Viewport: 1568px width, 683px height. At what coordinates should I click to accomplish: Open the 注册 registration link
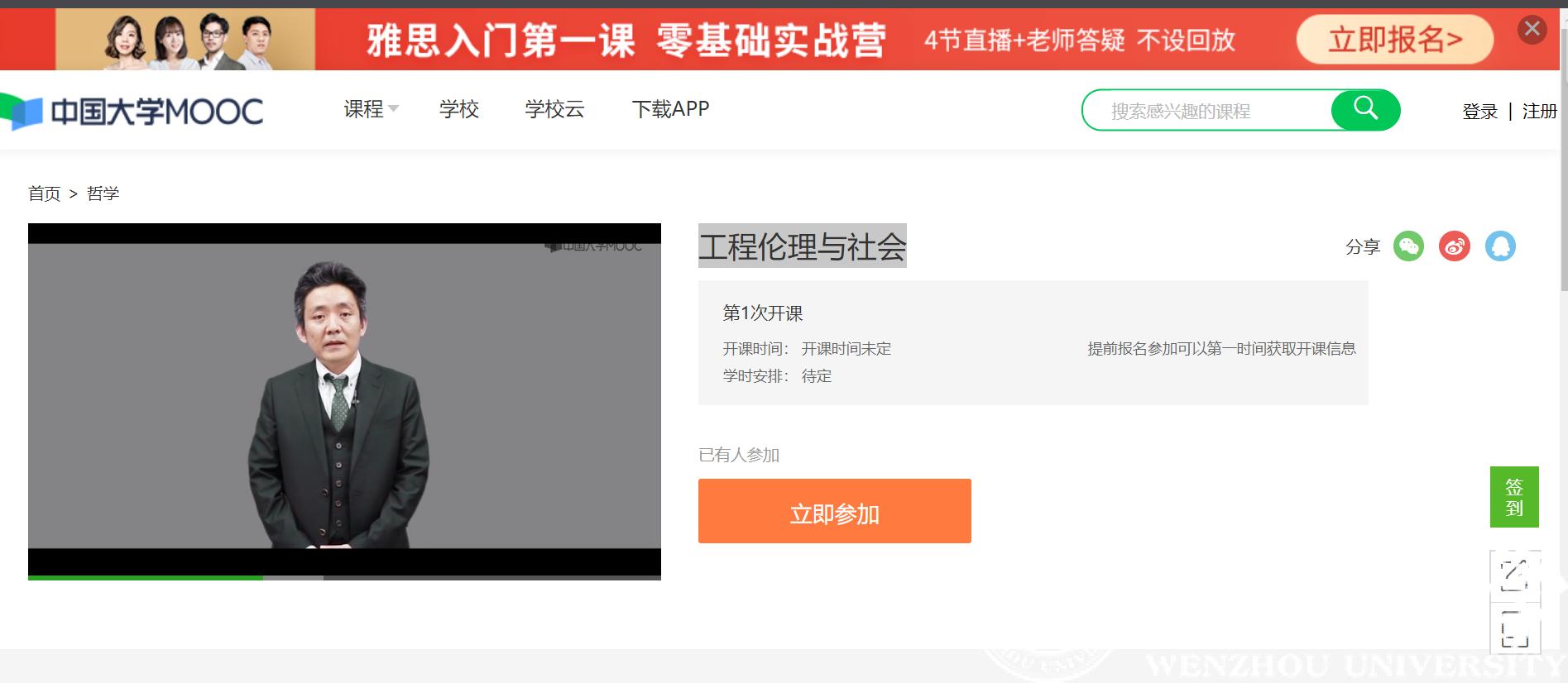click(x=1539, y=112)
